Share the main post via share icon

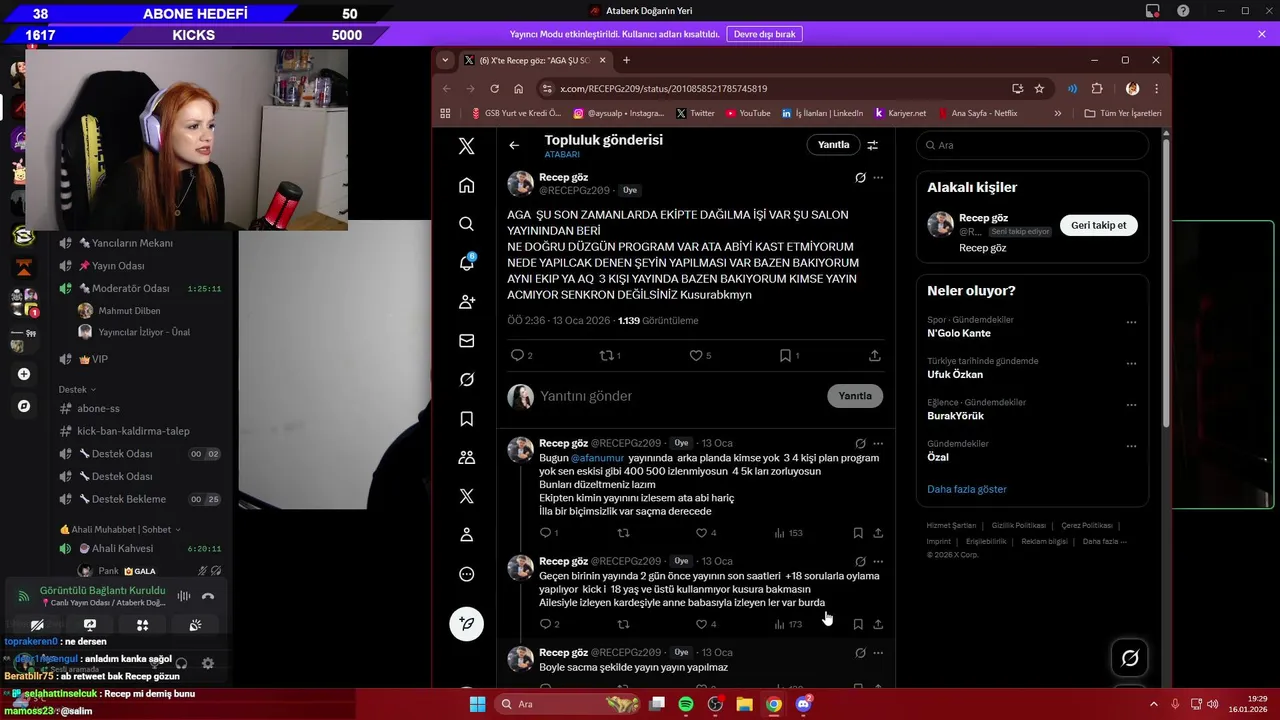click(875, 355)
